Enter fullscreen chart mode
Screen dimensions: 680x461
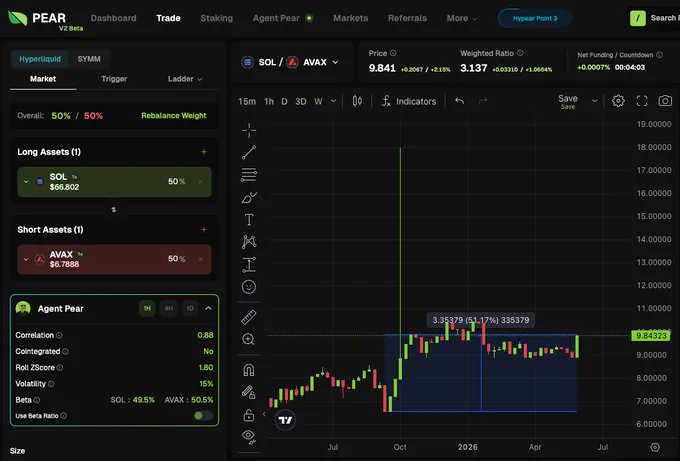(x=642, y=101)
